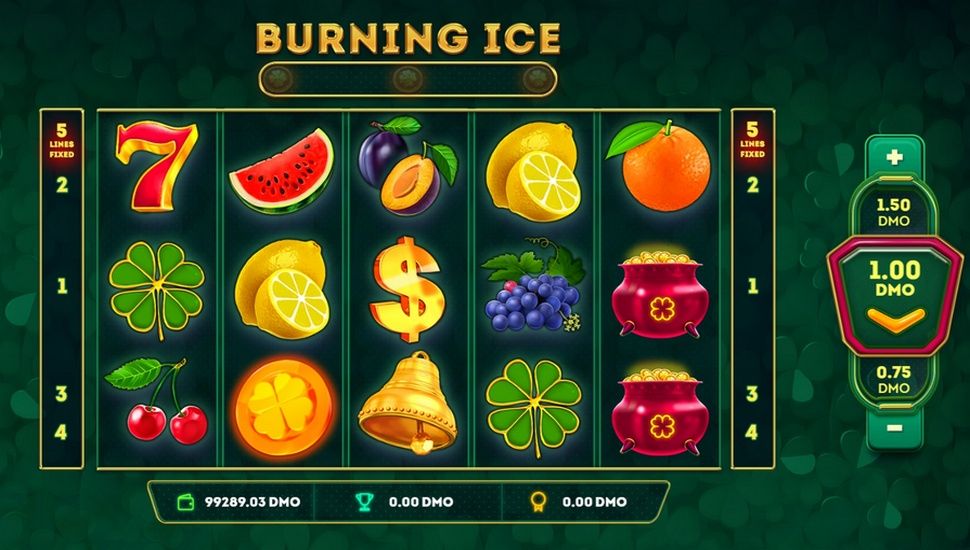Select the watermelon slice symbol

click(282, 164)
